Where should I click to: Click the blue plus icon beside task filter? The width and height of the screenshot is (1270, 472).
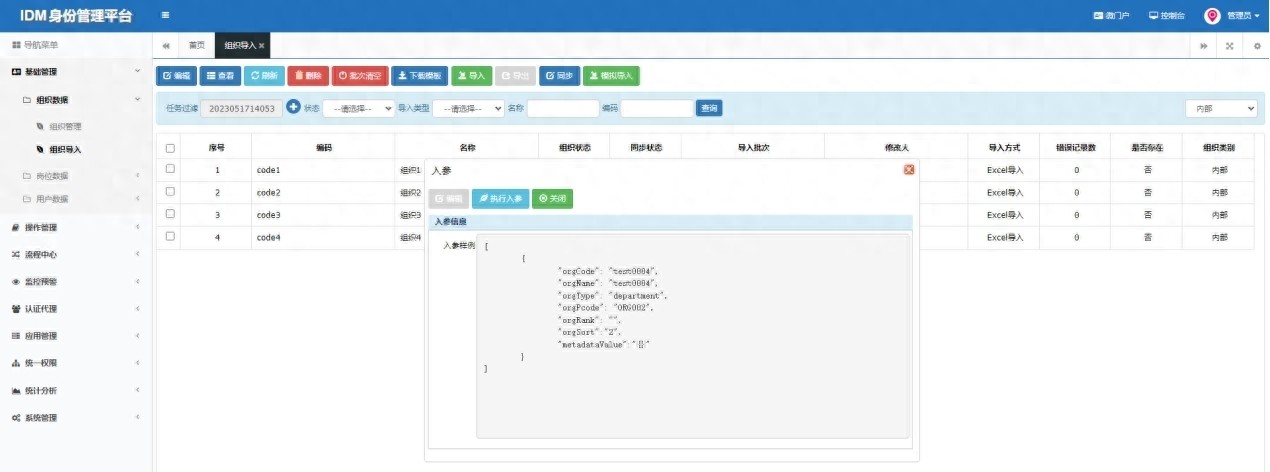click(293, 107)
